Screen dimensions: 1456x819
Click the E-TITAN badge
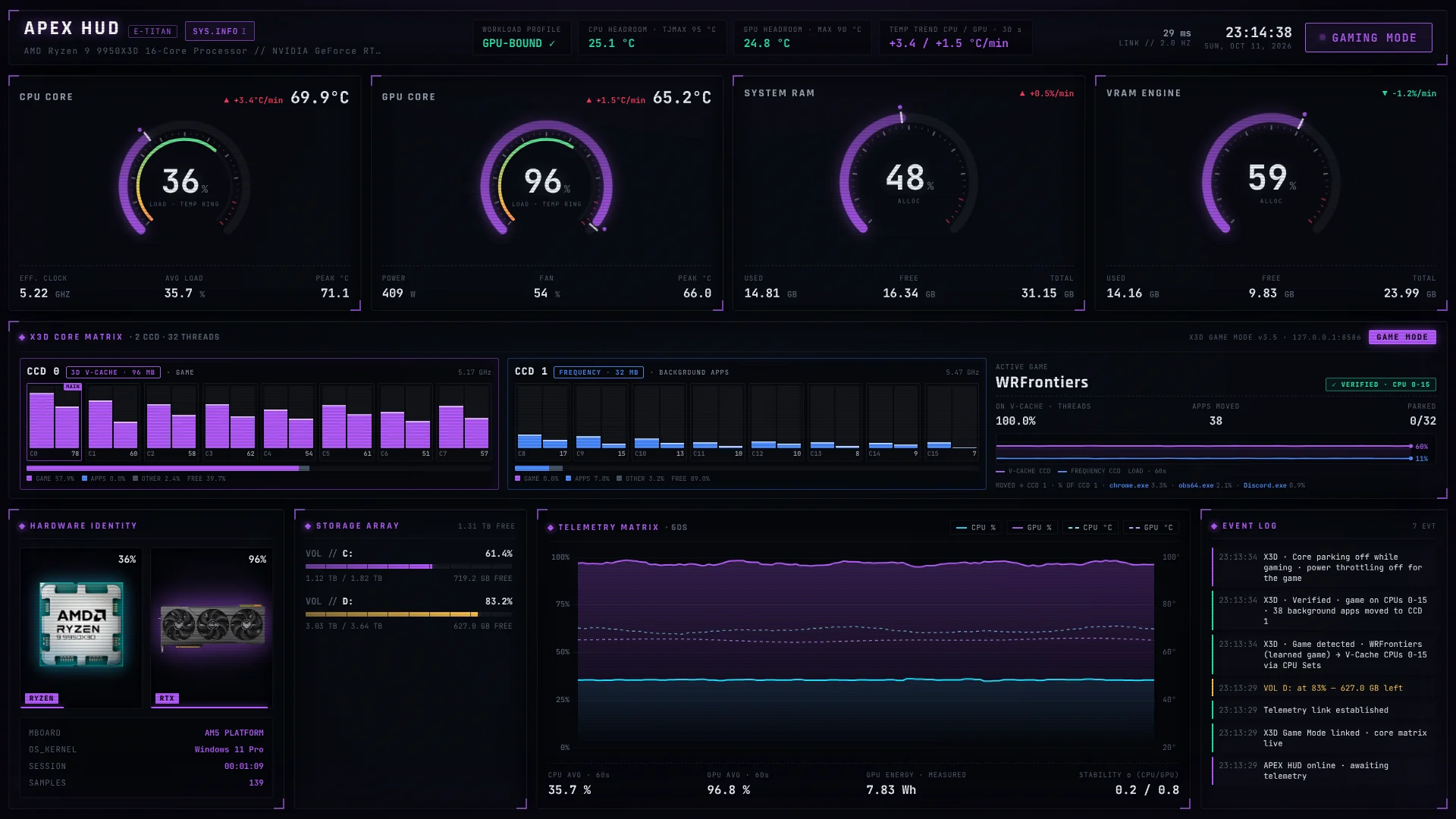coord(152,32)
